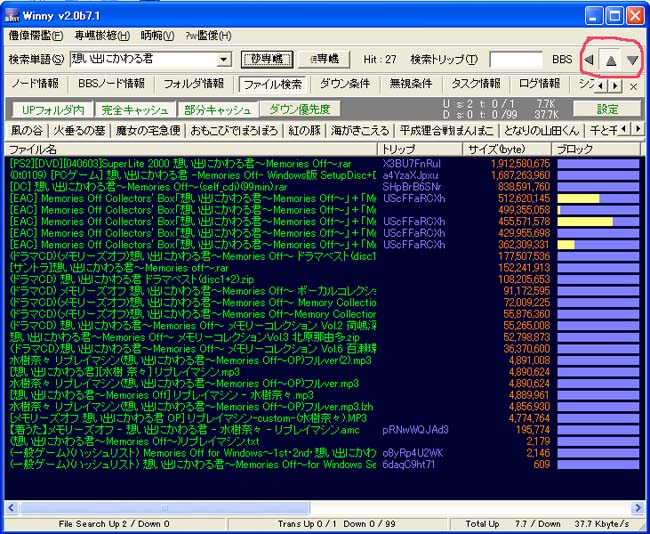
Task: Switch to the ノード情報 tab
Action: [x=35, y=84]
